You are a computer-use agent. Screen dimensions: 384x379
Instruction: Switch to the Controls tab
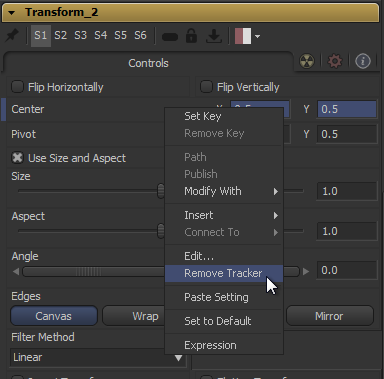pos(148,63)
